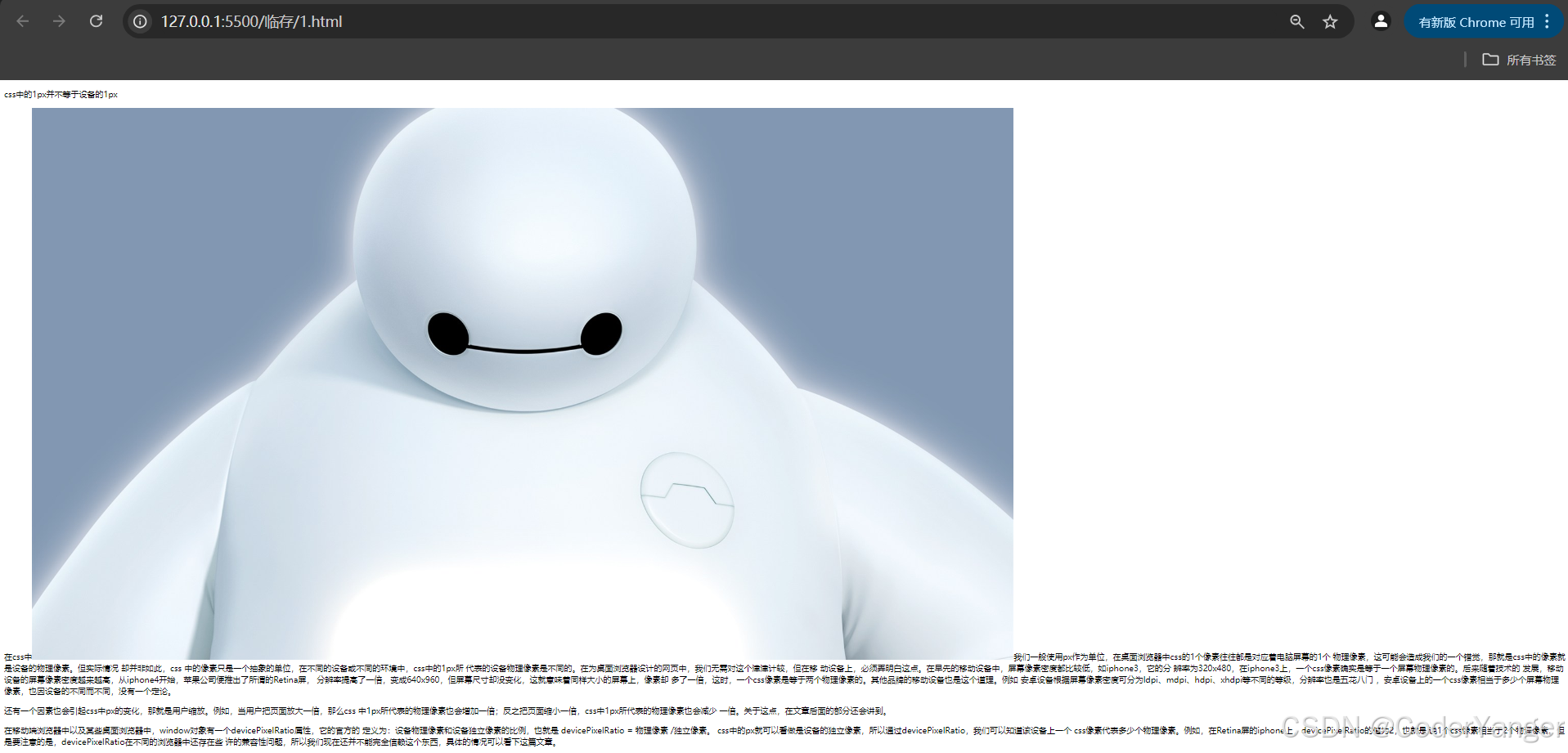This screenshot has height=753, width=1568.
Task: Click the text 在css中 left of image bottom
Action: tap(17, 657)
